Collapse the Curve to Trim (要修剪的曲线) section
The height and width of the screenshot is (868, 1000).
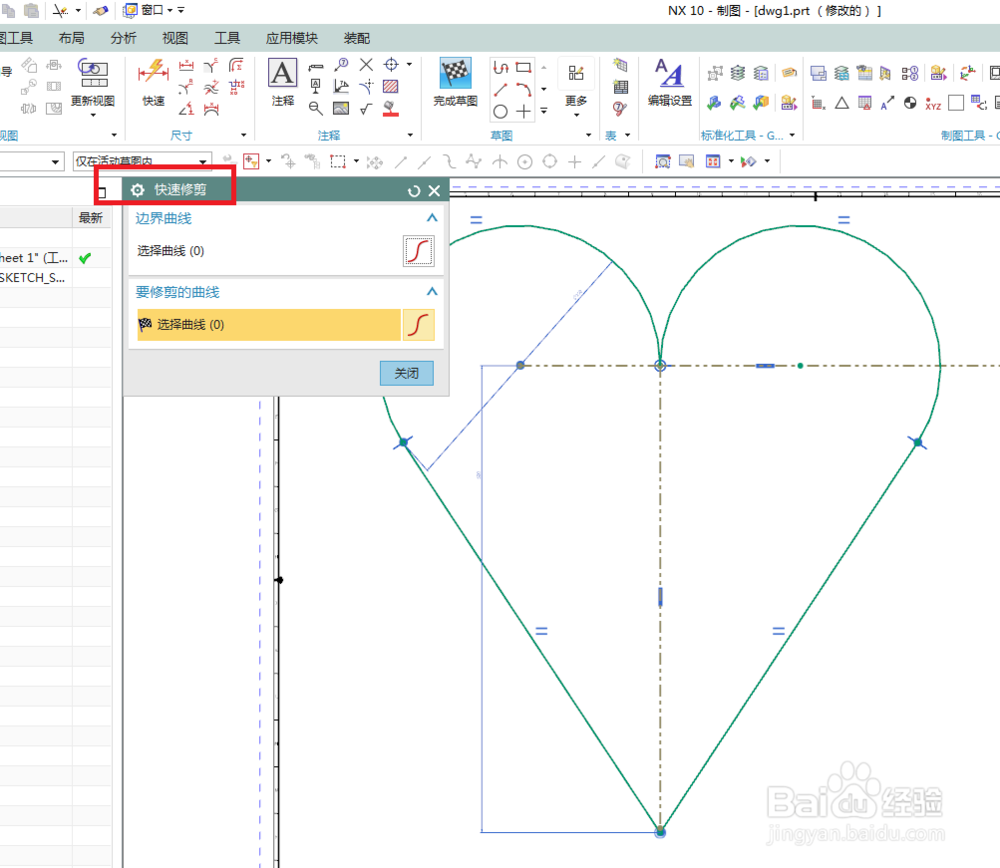click(x=432, y=291)
